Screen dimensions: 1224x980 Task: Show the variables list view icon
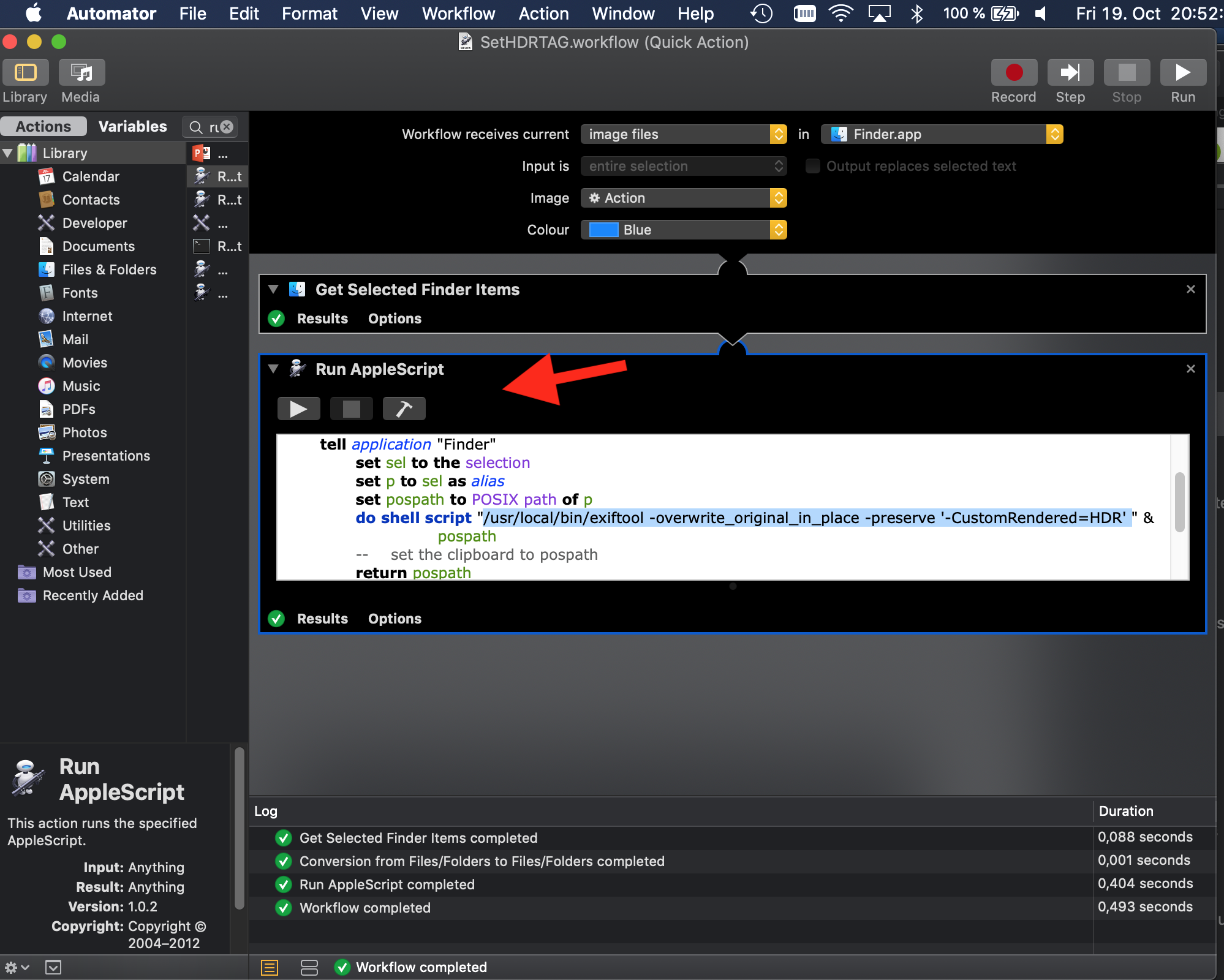click(309, 967)
